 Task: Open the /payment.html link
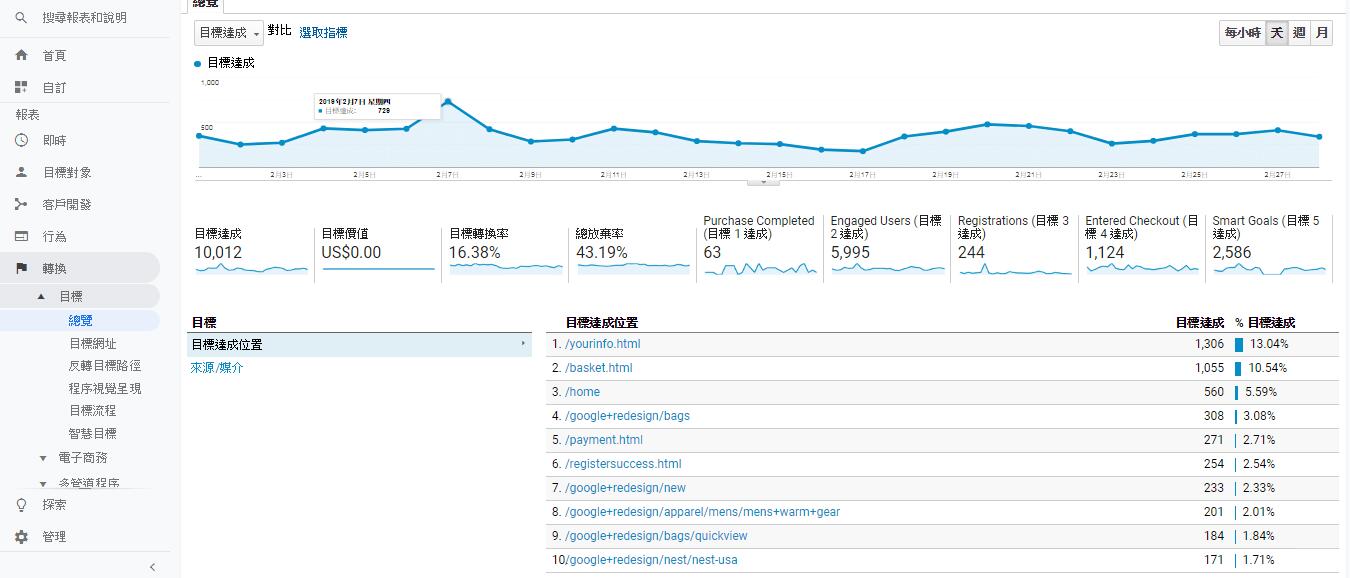click(x=604, y=440)
